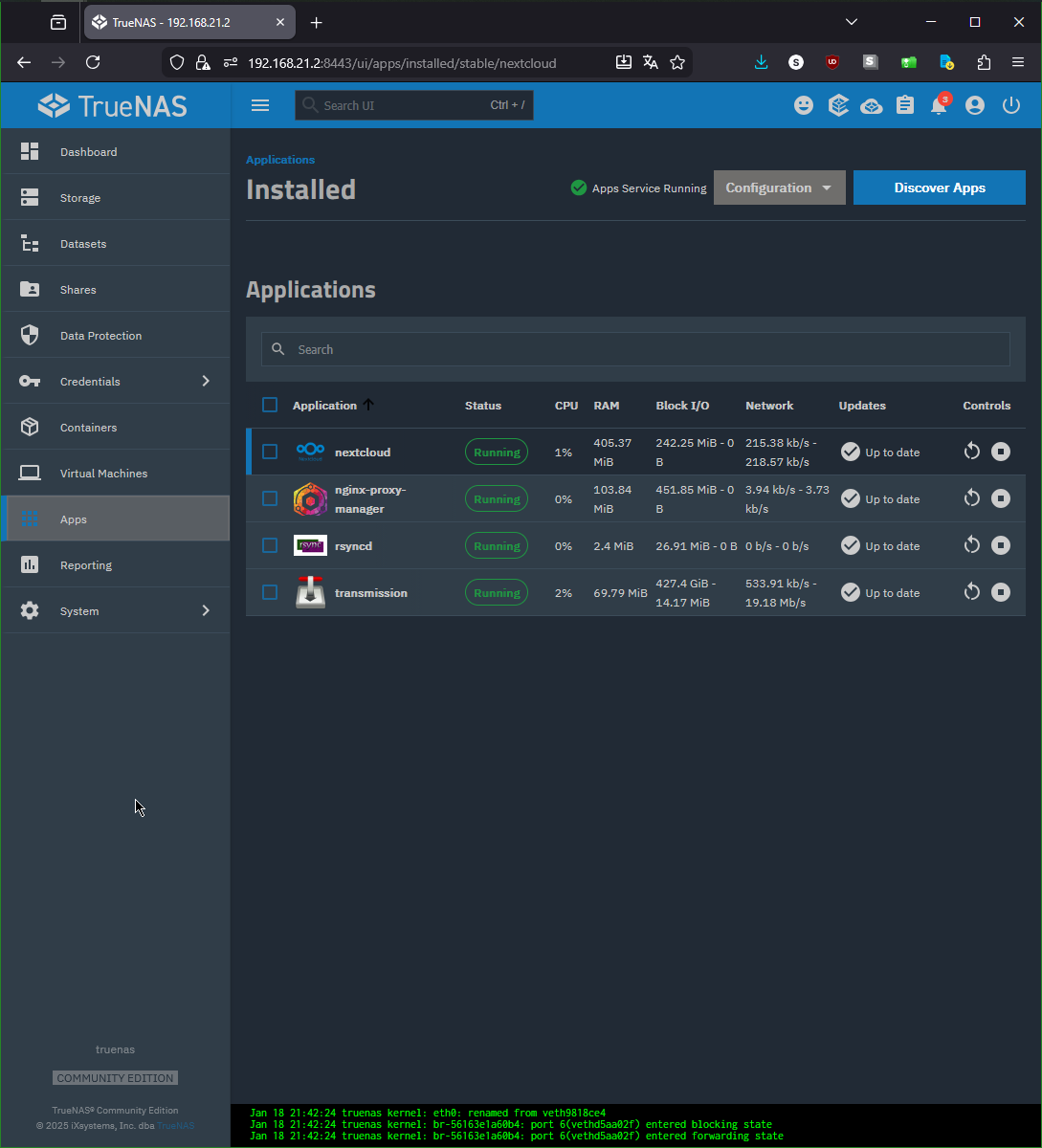
Task: Select the transmission application name
Action: (371, 593)
